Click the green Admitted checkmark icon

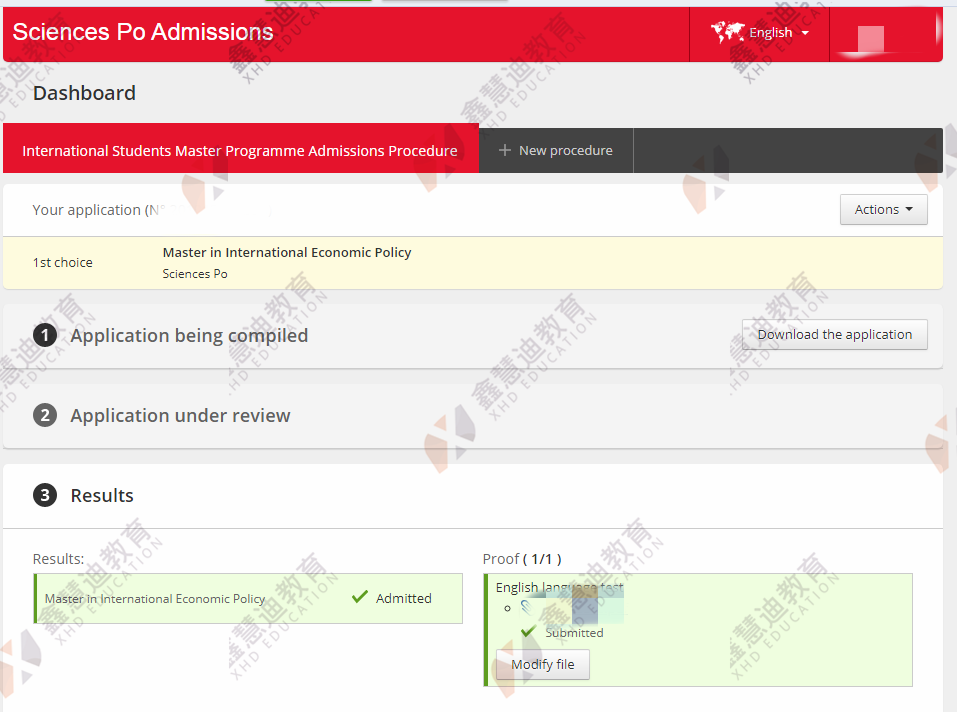(x=359, y=597)
